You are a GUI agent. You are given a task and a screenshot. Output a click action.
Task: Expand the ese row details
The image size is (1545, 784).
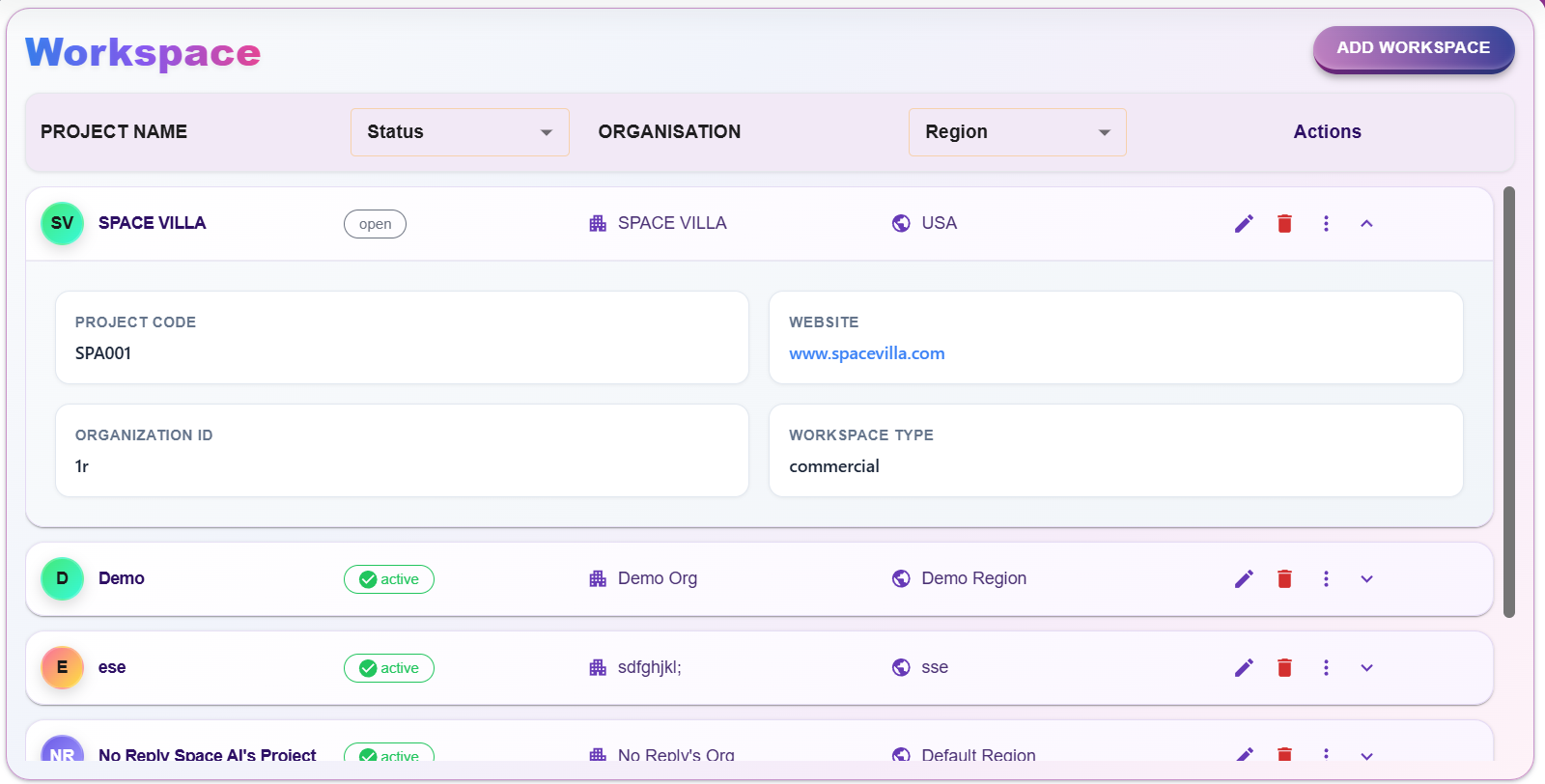[1366, 668]
